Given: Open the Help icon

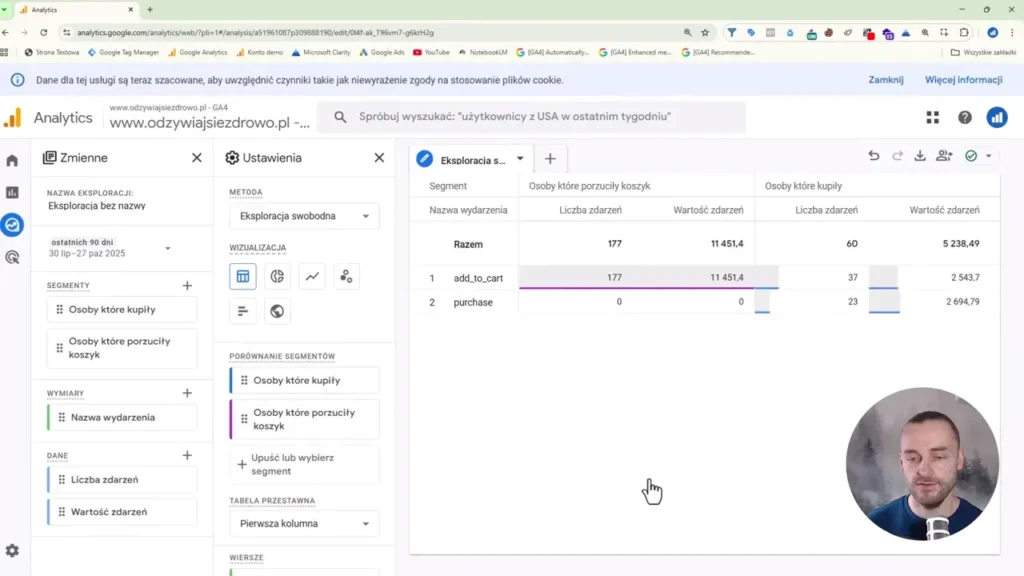Looking at the screenshot, I should click(965, 118).
